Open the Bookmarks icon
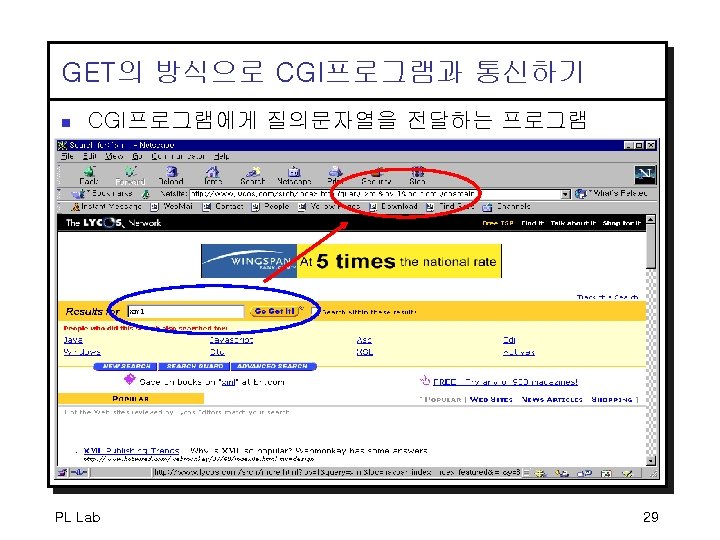This screenshot has height=540, width=720. [x=78, y=194]
